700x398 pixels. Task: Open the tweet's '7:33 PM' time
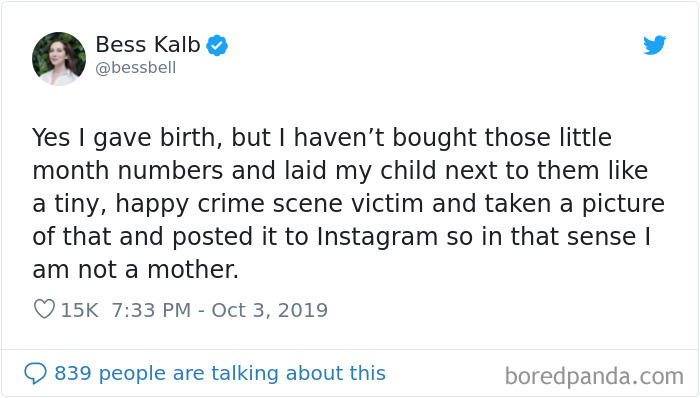[x=151, y=310]
